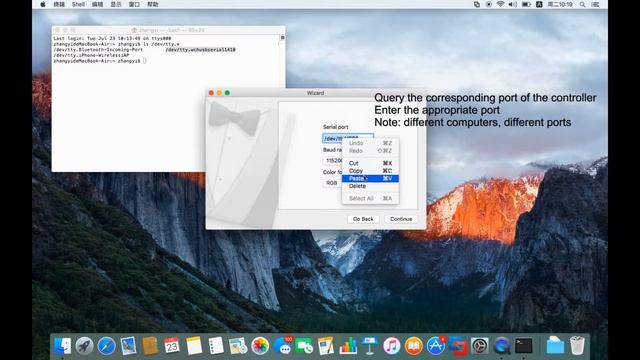Open System Preferences from the Dock

[480, 346]
